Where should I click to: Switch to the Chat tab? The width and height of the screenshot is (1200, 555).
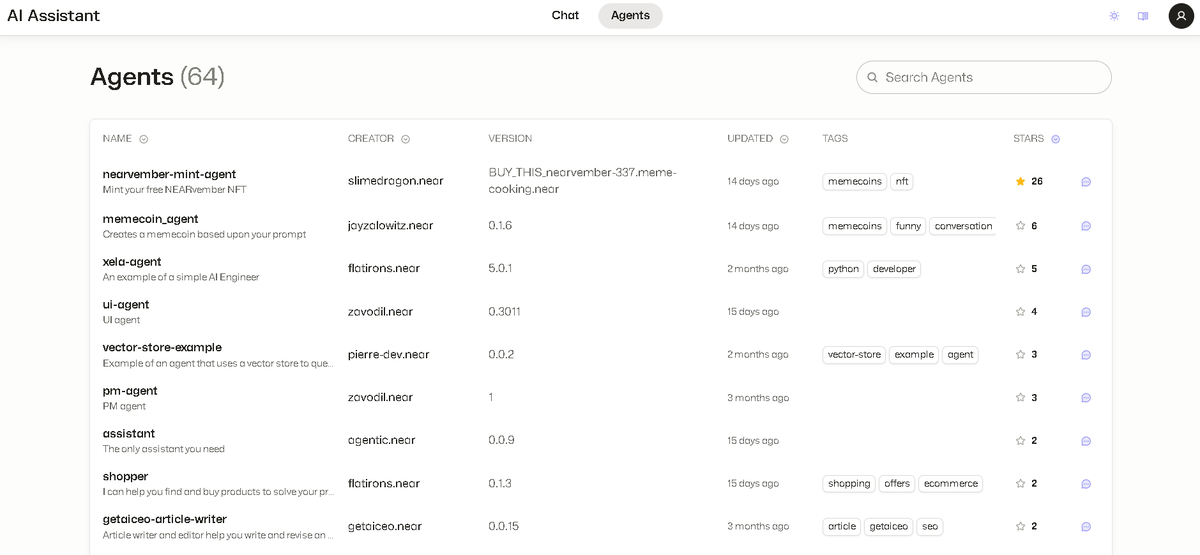(565, 16)
